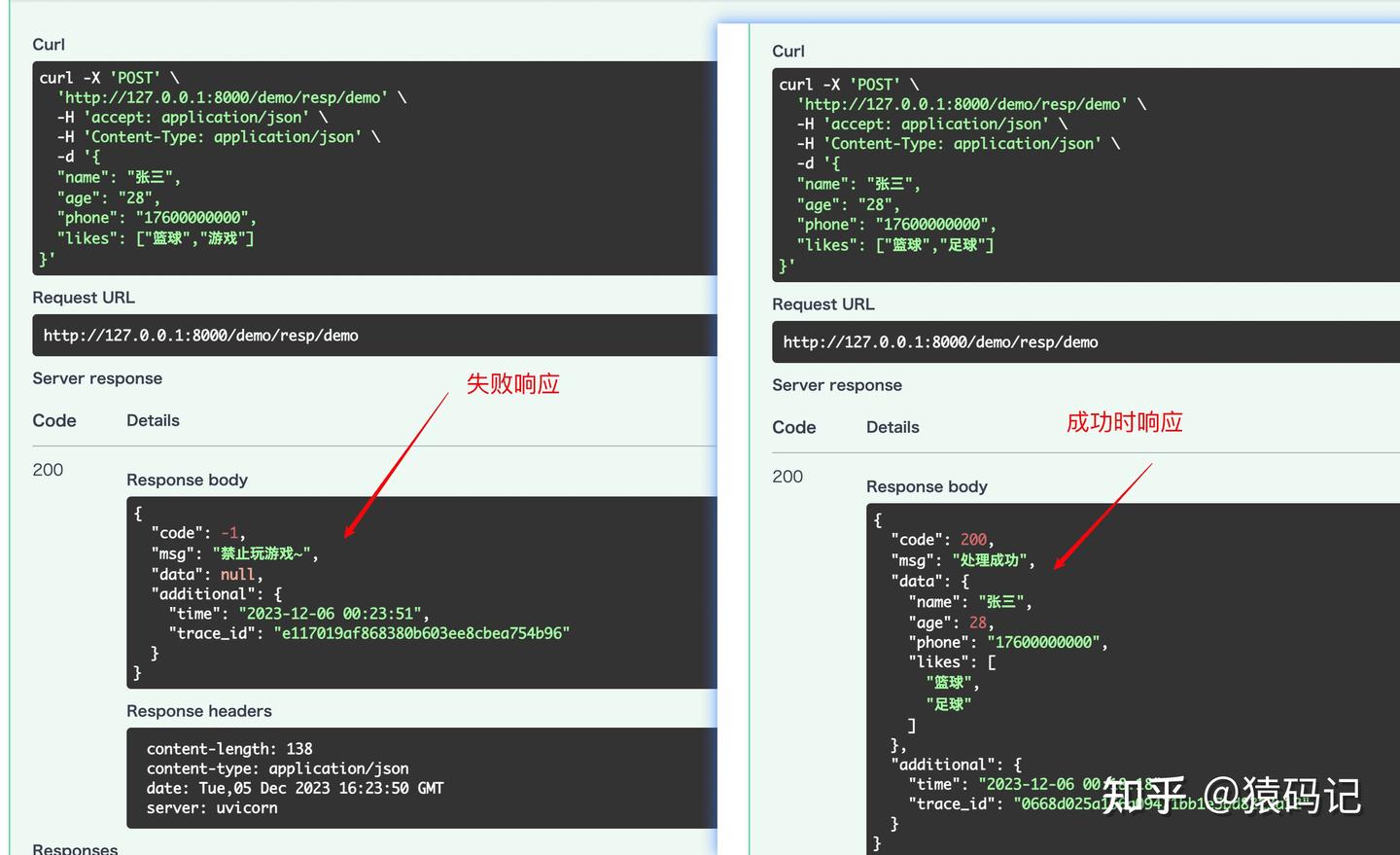Image resolution: width=1400 pixels, height=855 pixels.
Task: Click the Response body label in the right panel
Action: coord(926,486)
